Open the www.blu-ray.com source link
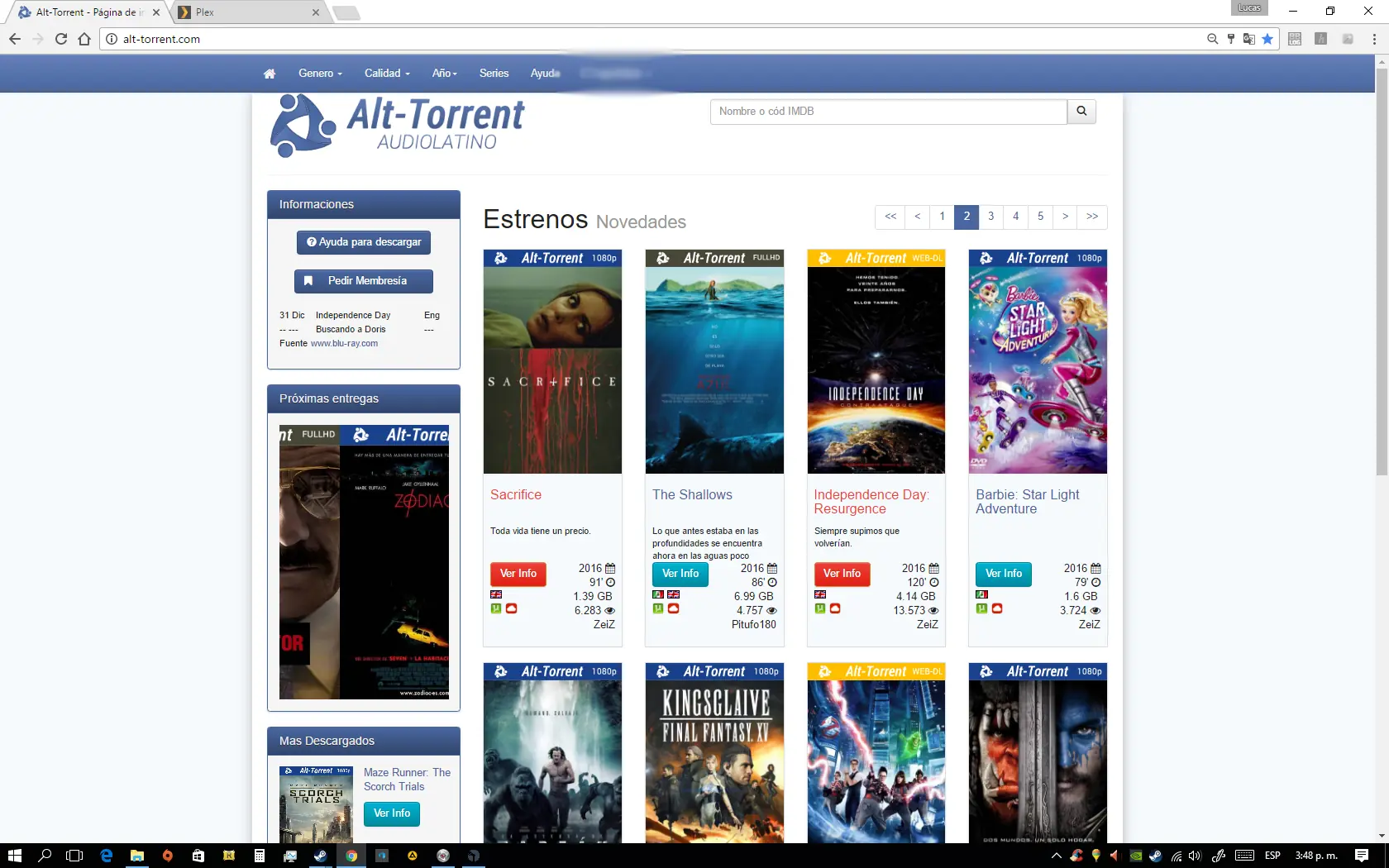The width and height of the screenshot is (1389, 868). [344, 343]
